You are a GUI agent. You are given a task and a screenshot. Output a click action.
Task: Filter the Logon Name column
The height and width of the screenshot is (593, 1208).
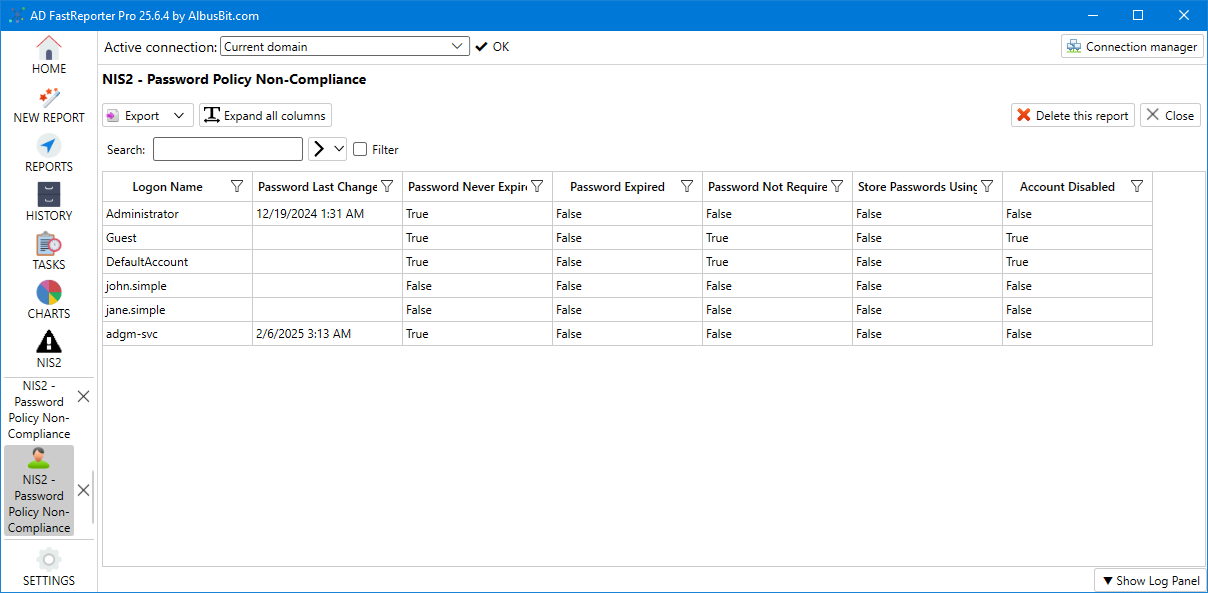coord(237,186)
